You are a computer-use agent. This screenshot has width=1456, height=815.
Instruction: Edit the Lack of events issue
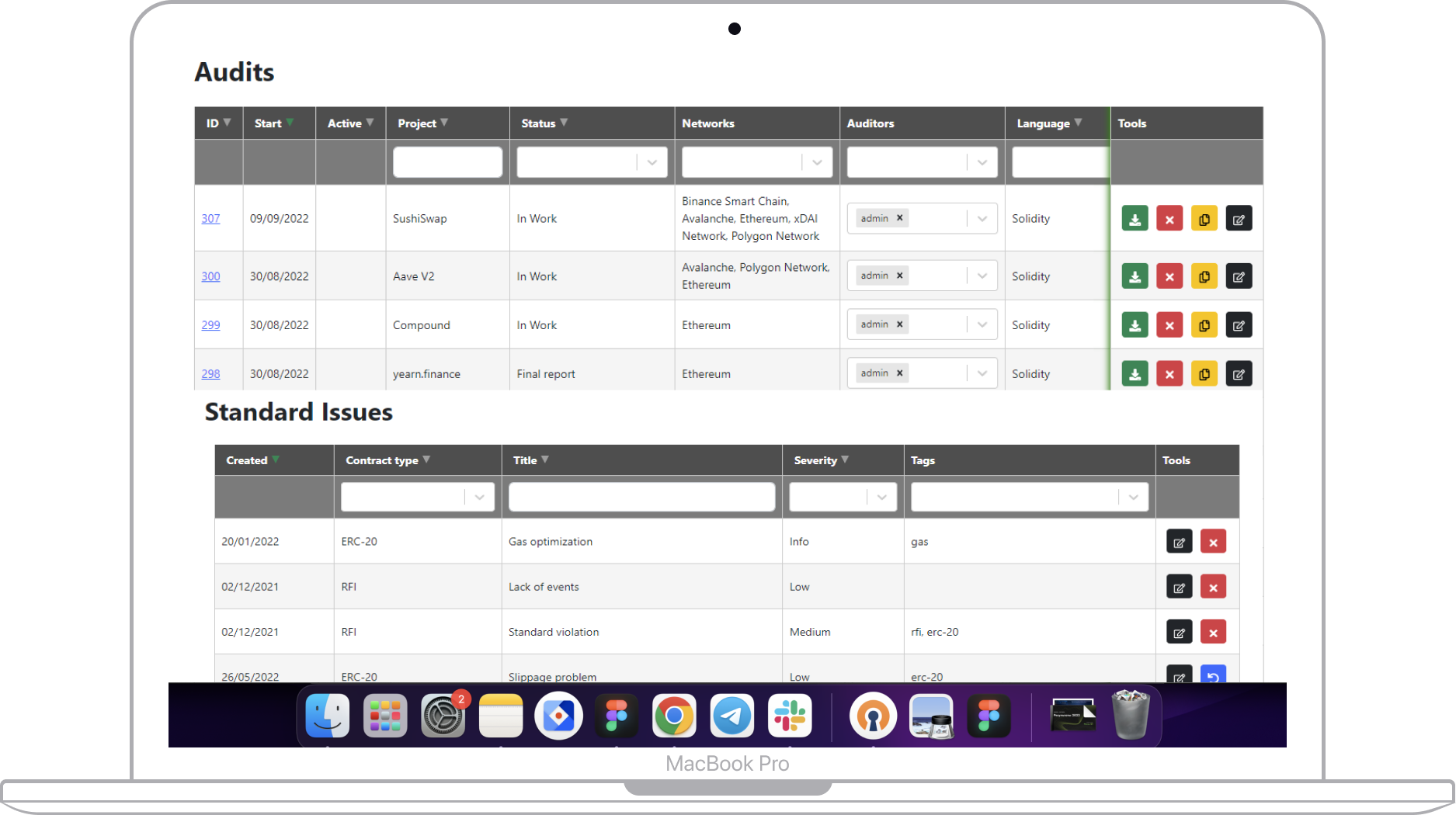coord(1179,586)
